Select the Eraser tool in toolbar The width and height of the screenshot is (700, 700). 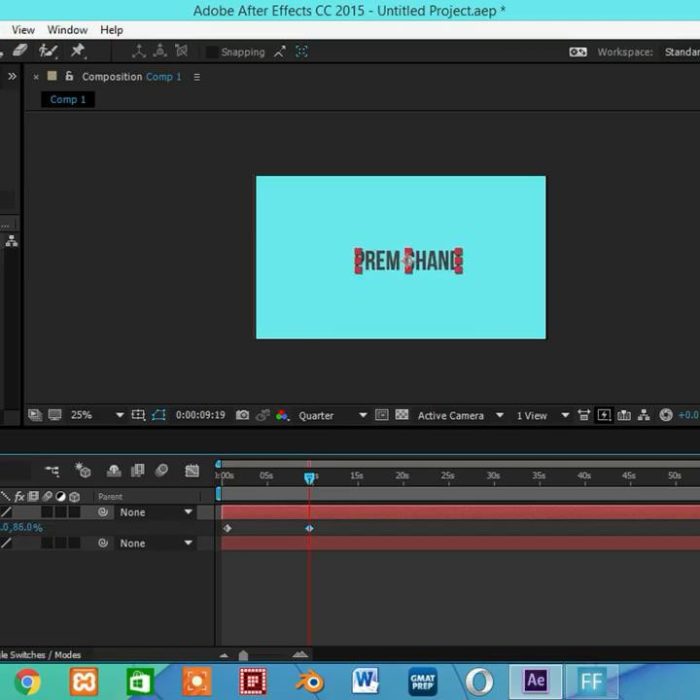(21, 51)
